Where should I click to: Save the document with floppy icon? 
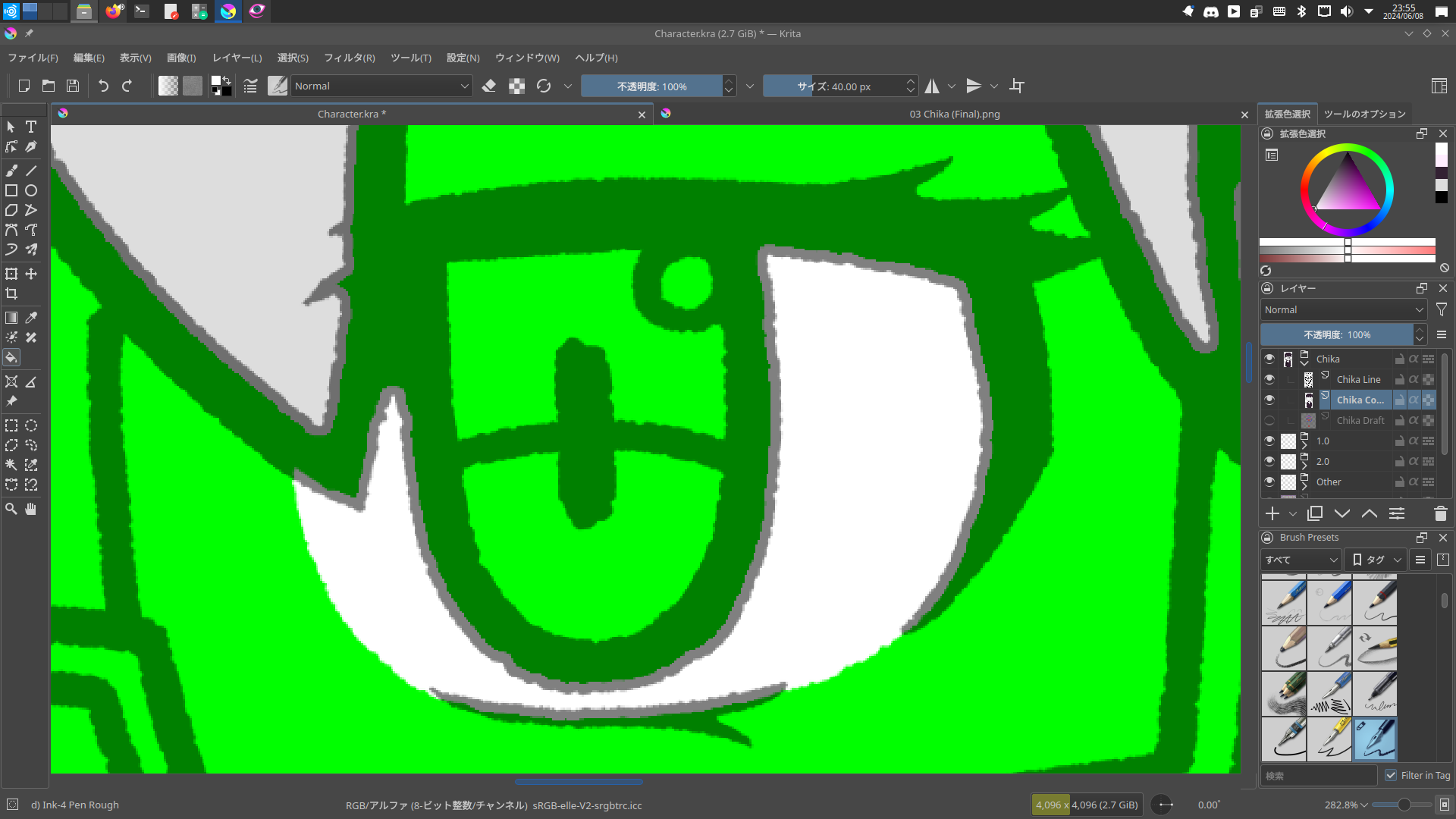73,86
